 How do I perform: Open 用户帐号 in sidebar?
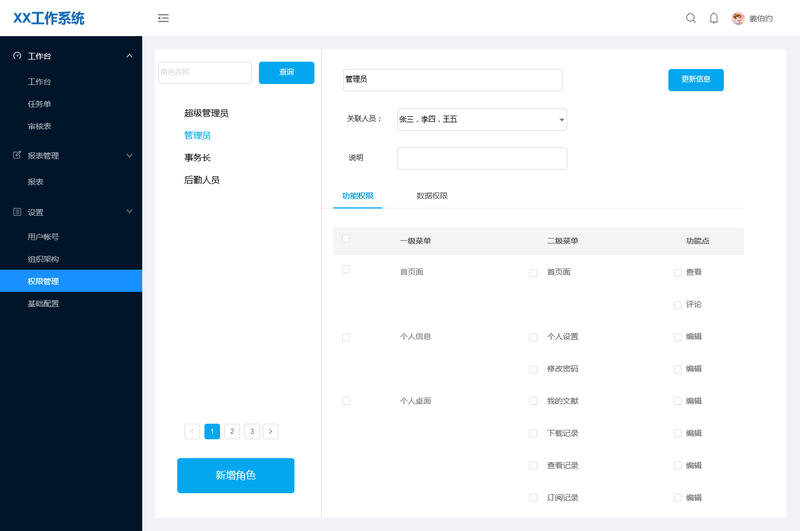43,237
